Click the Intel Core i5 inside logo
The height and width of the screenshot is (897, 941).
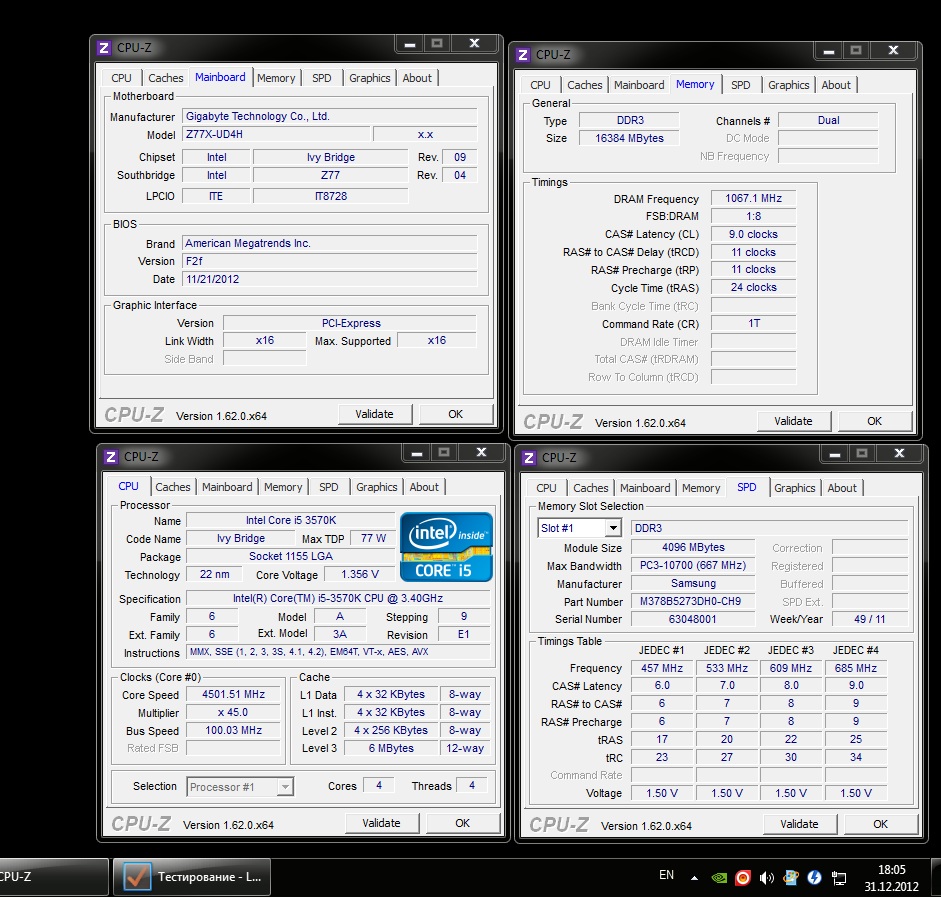click(x=446, y=547)
